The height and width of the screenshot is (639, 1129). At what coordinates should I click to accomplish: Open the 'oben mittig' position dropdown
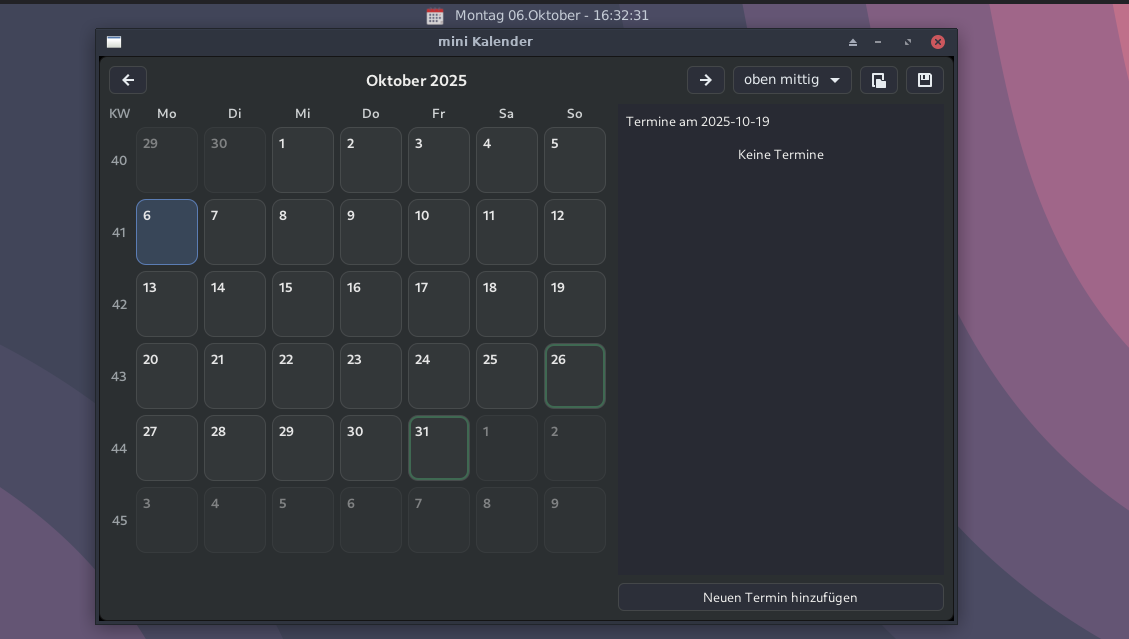(792, 80)
